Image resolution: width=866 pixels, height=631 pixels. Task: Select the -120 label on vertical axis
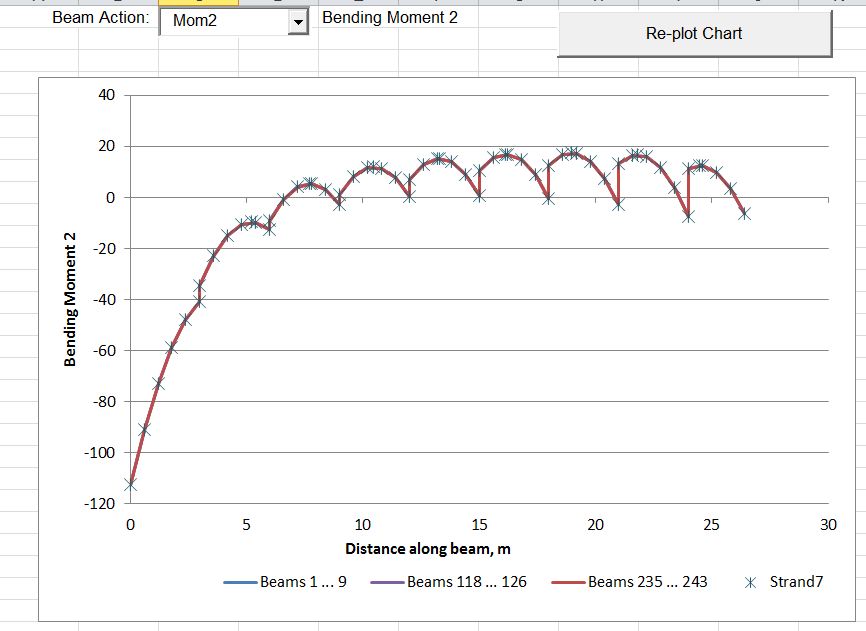point(103,504)
